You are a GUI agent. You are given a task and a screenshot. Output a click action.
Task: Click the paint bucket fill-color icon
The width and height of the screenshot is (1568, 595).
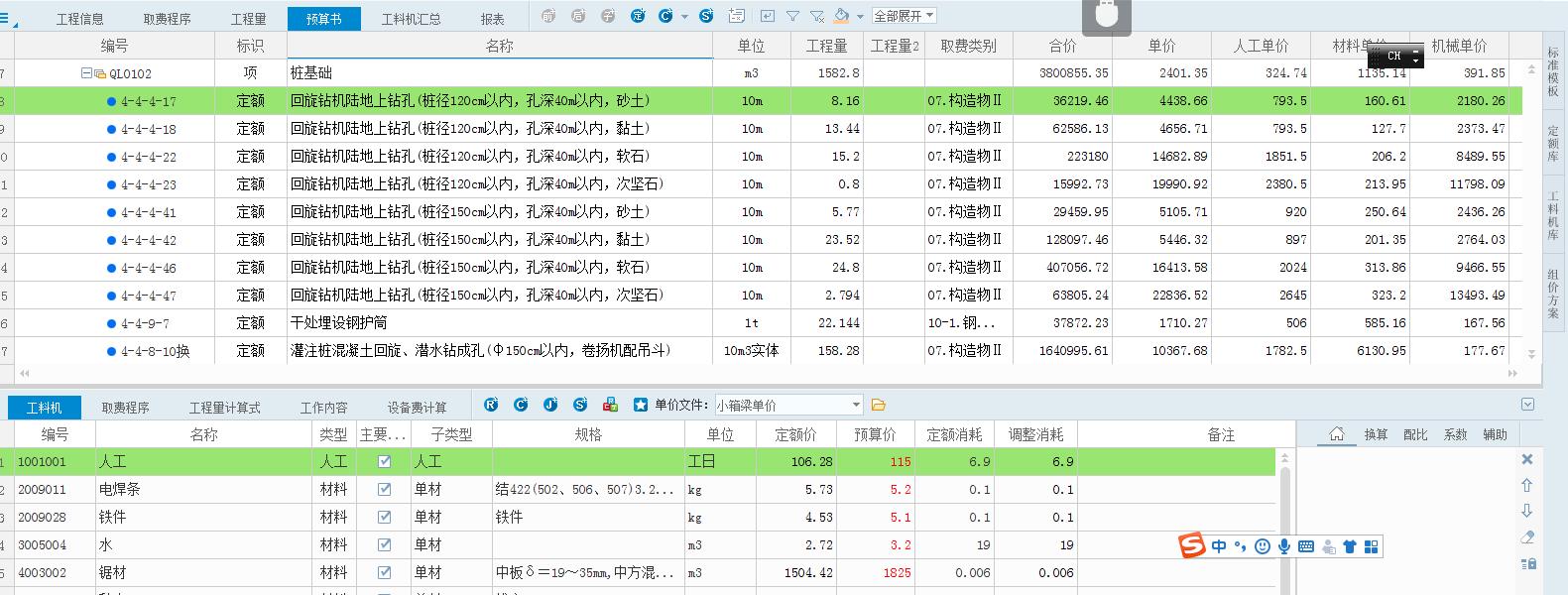(x=842, y=16)
